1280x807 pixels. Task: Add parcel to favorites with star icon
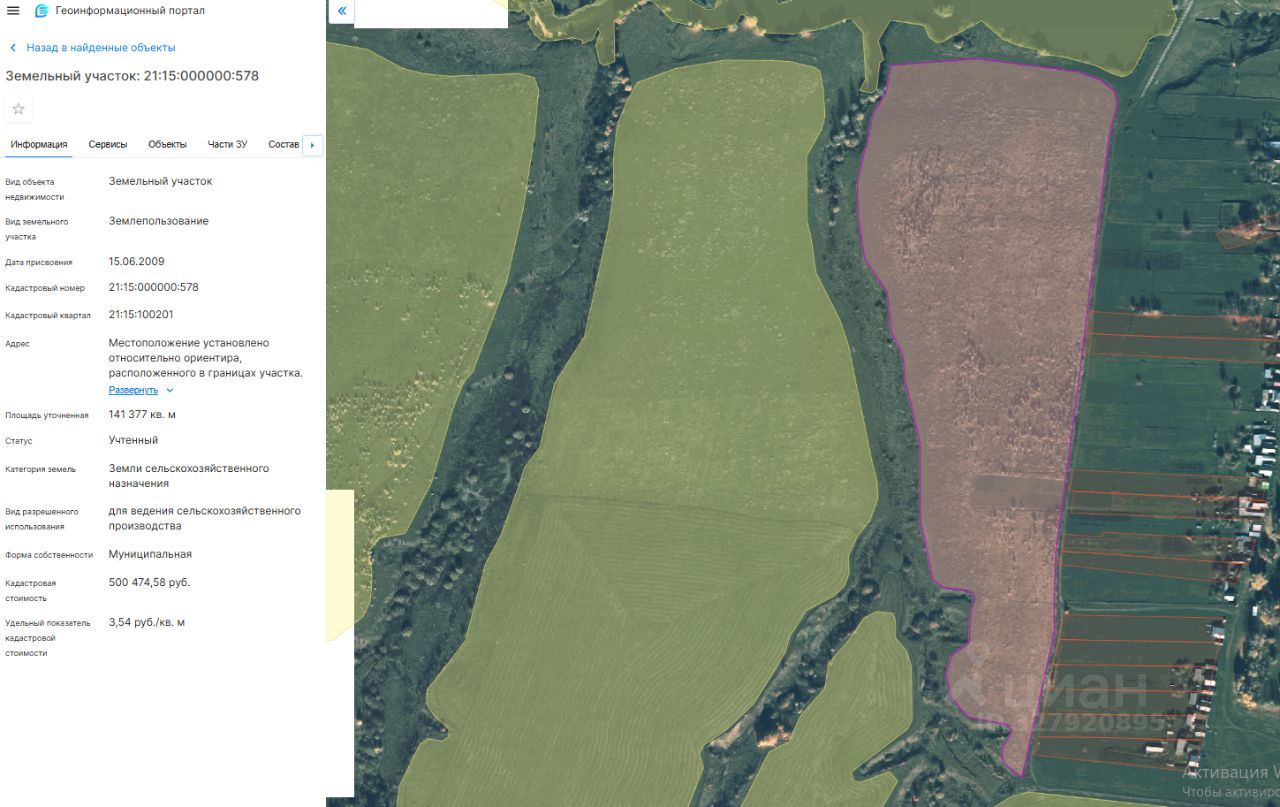(x=18, y=109)
